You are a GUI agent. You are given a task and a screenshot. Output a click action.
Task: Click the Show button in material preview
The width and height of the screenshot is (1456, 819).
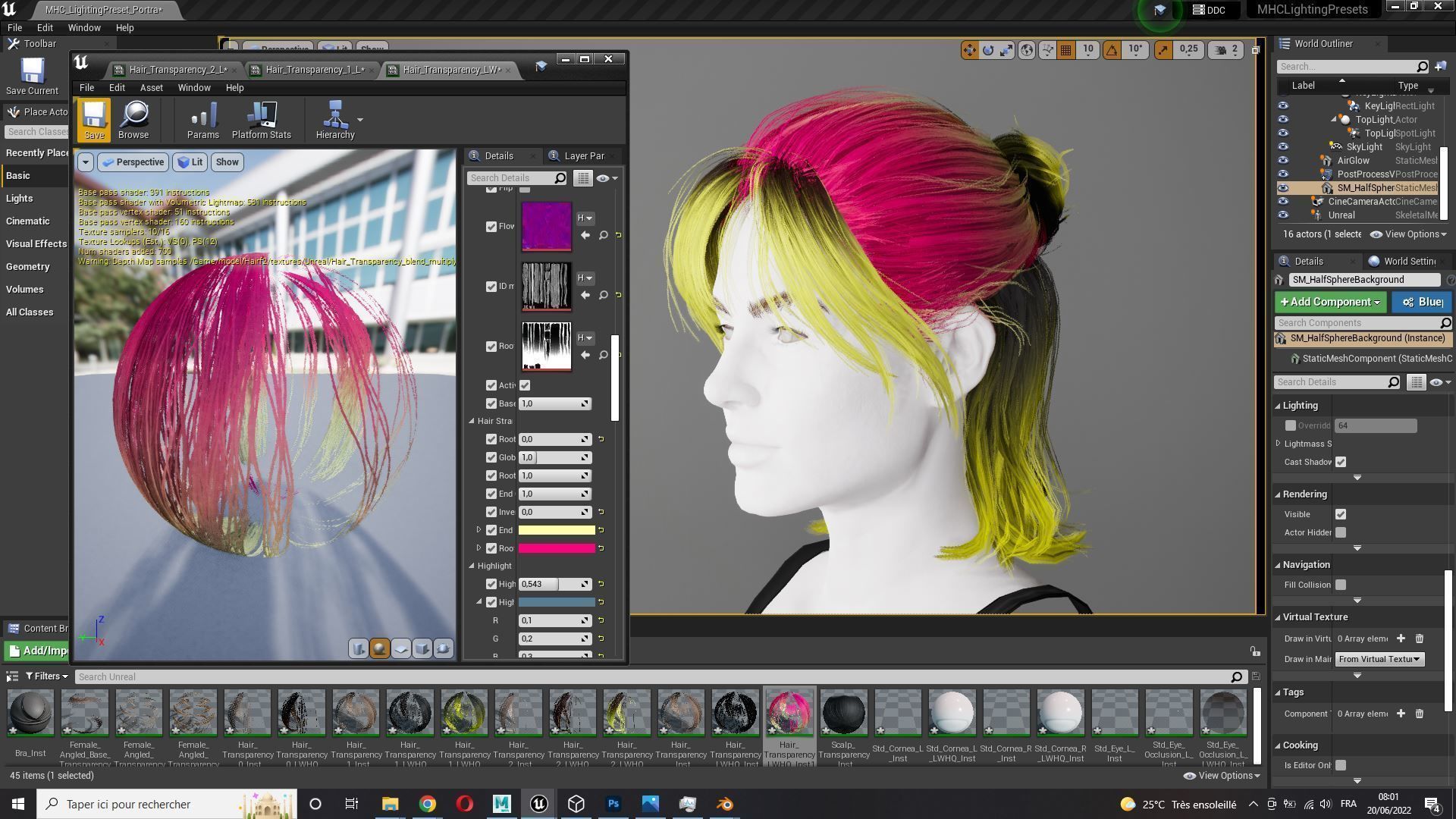(x=227, y=162)
